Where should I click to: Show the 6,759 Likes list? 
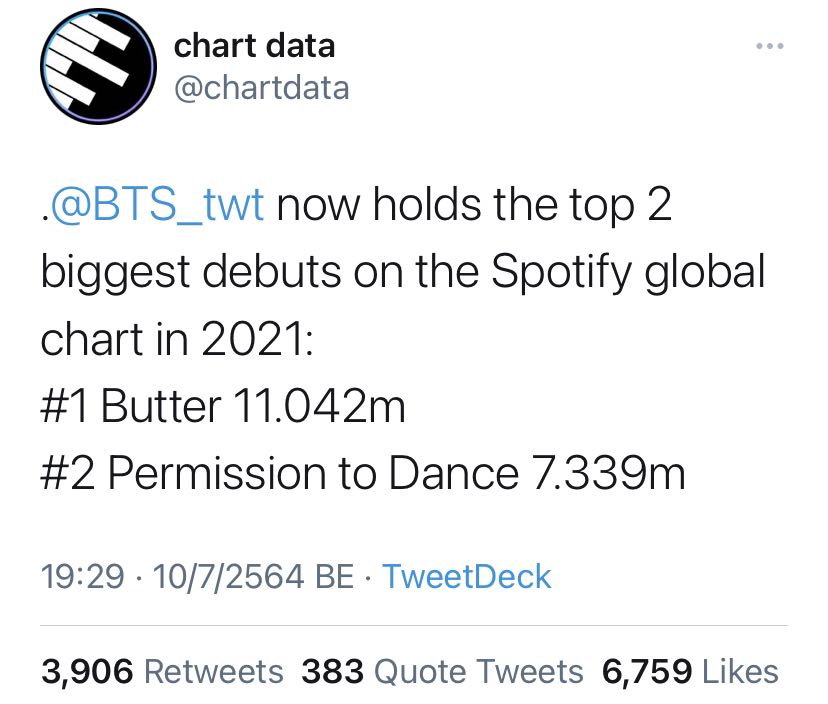pyautogui.click(x=690, y=672)
